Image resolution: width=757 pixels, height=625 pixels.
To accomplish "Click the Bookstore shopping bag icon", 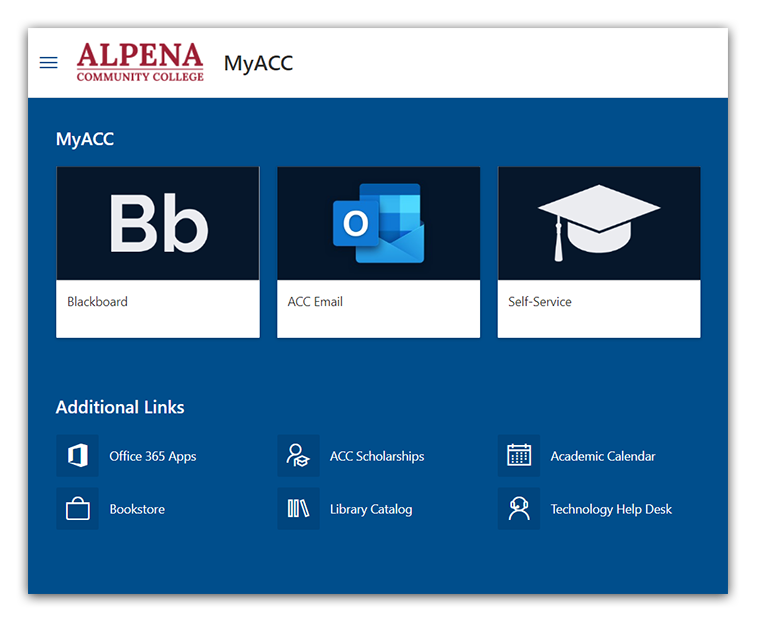I will pyautogui.click(x=77, y=509).
